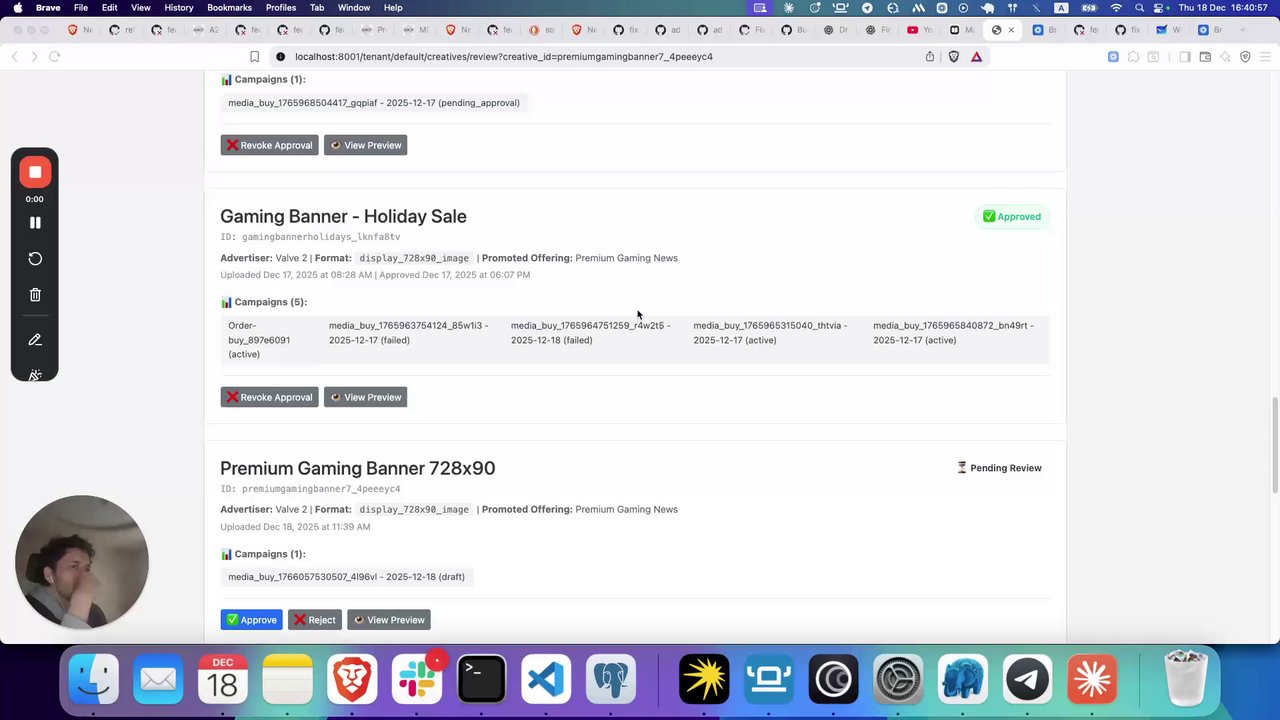
Task: Go back in browser history
Action: 15,57
